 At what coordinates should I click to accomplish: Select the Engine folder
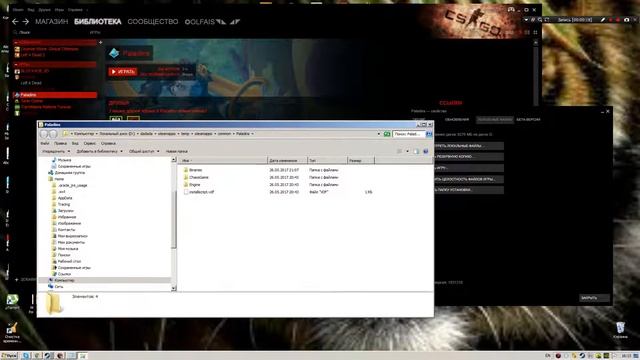(x=194, y=184)
